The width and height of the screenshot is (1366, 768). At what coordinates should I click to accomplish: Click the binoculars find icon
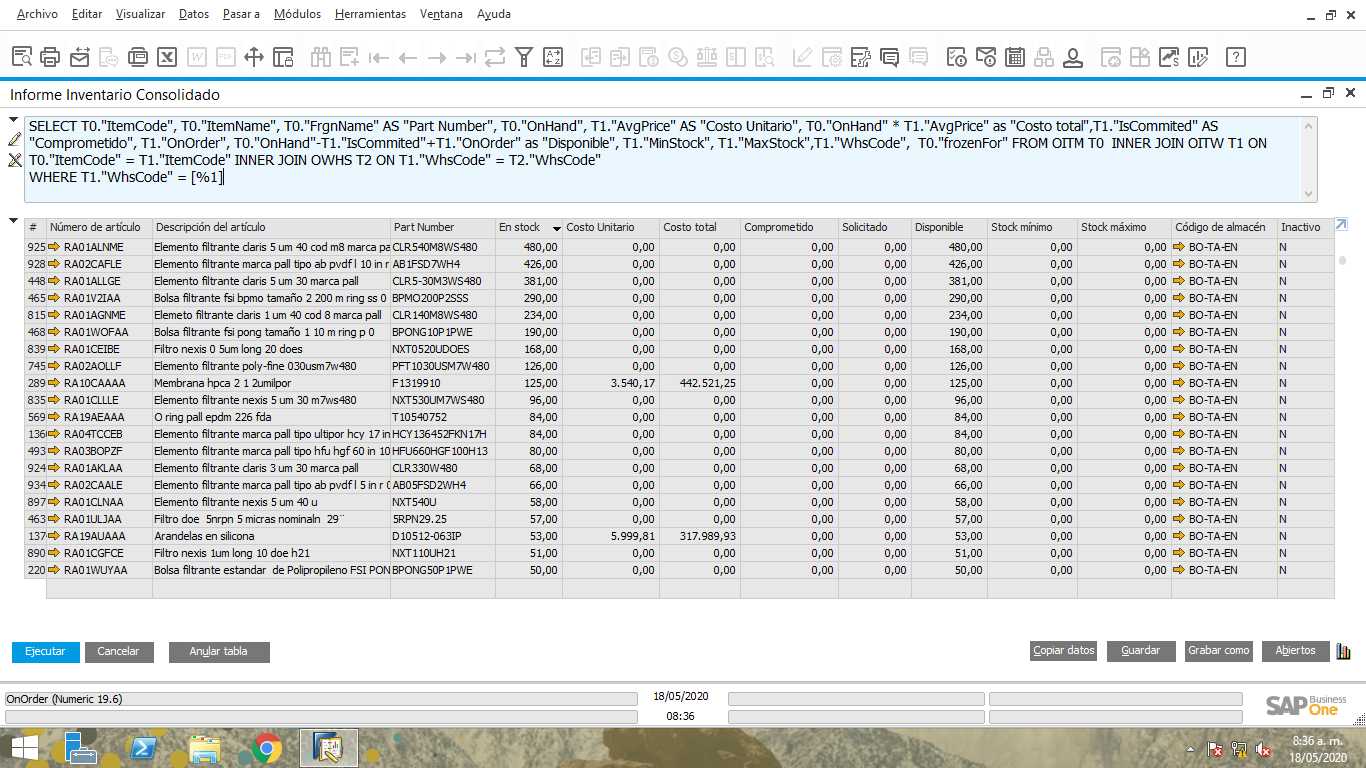[x=321, y=57]
